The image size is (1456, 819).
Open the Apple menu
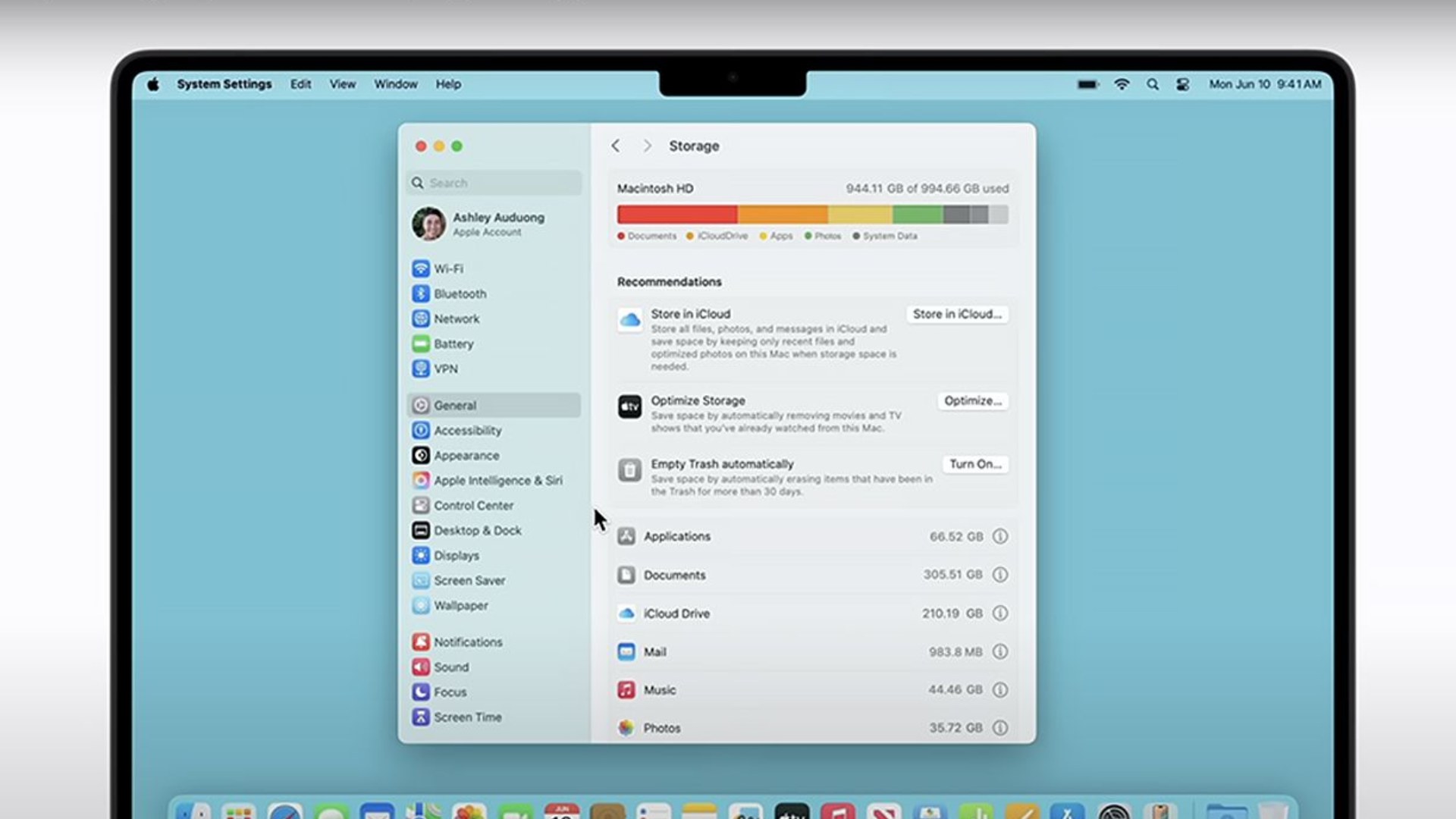point(153,84)
